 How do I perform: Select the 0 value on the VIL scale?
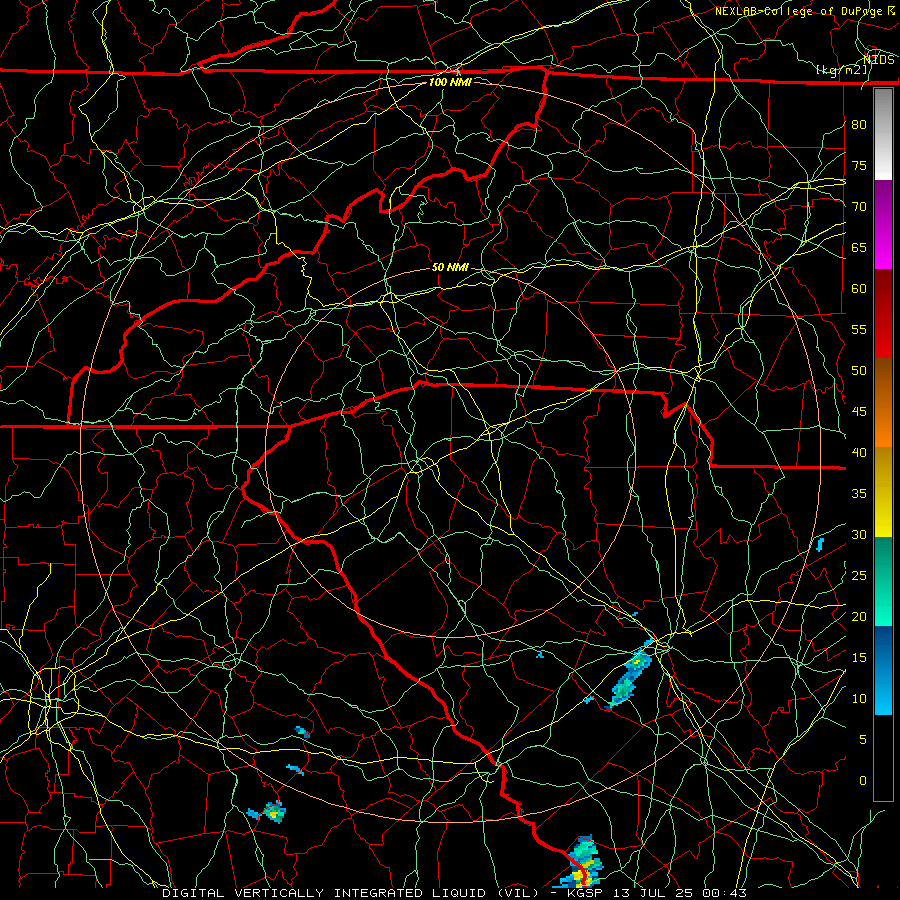(x=863, y=781)
